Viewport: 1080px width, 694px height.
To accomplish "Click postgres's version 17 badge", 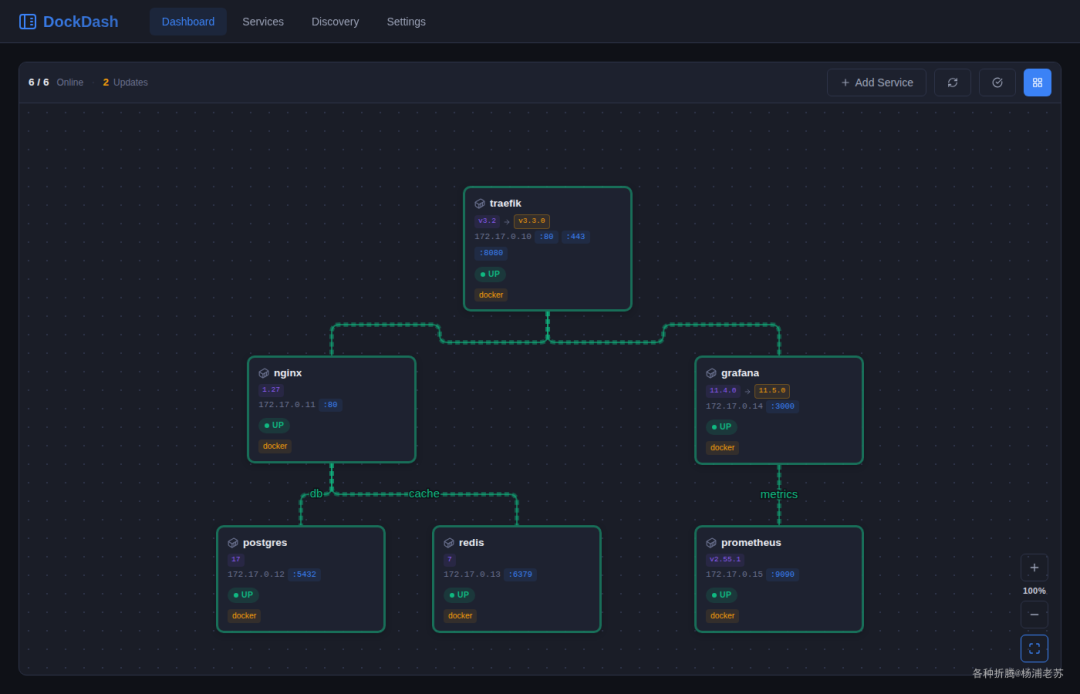I will pyautogui.click(x=236, y=560).
